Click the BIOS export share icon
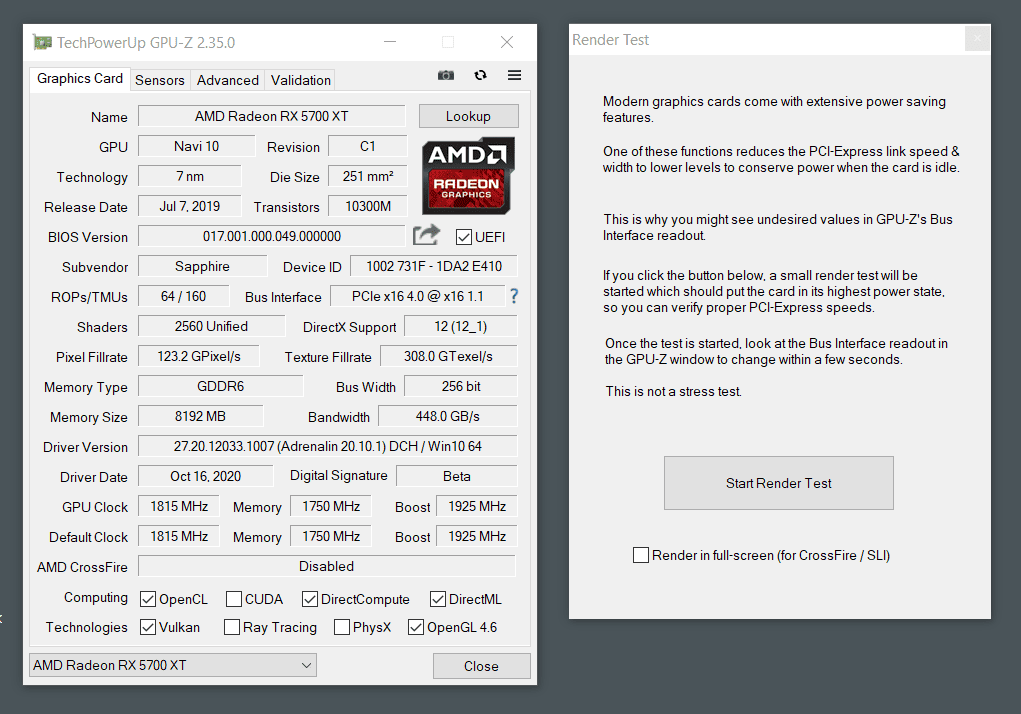This screenshot has height=714, width=1021. click(x=427, y=235)
